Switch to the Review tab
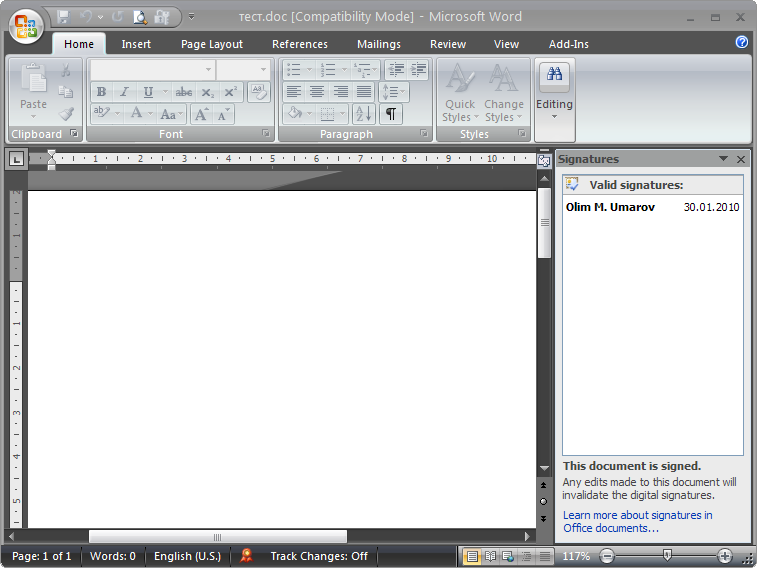The width and height of the screenshot is (757, 568). tap(447, 44)
